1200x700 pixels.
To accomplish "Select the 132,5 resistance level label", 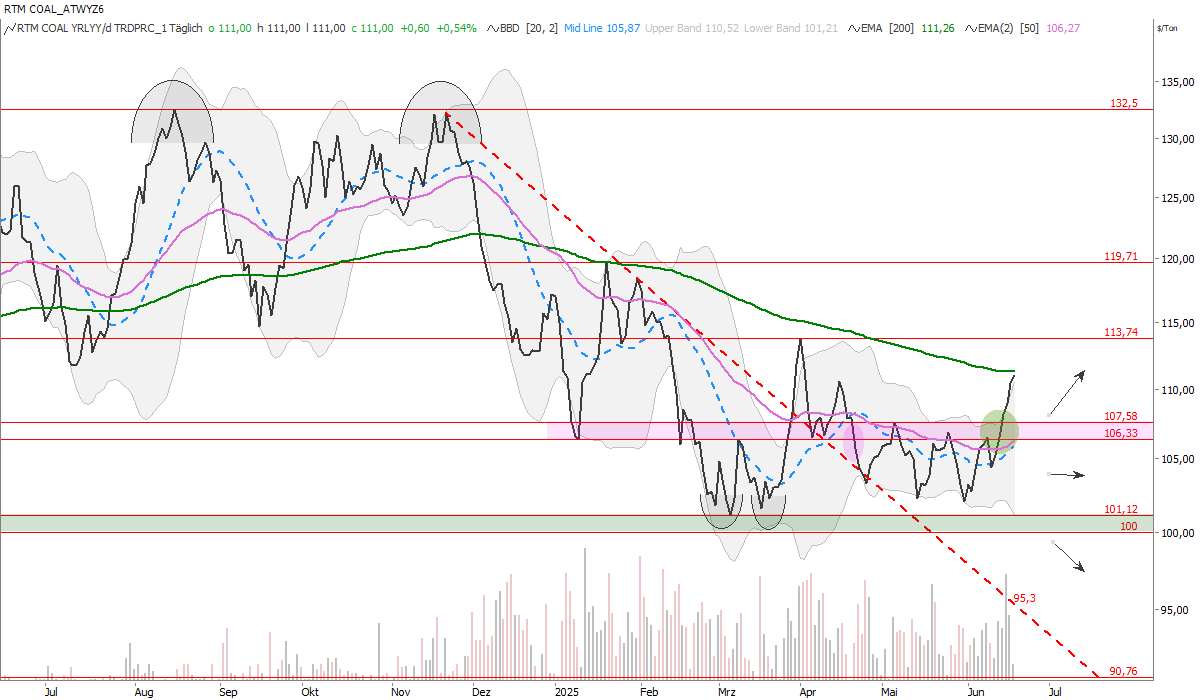I will click(1124, 103).
